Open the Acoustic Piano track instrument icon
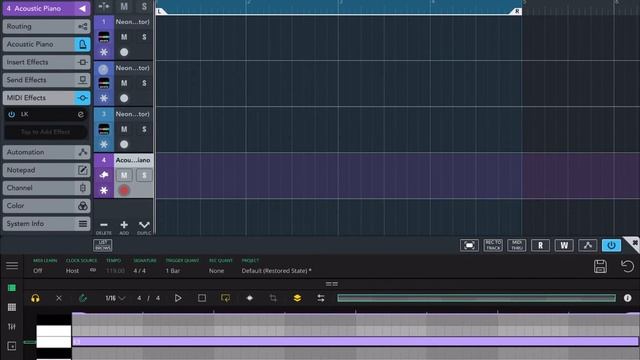Image resolution: width=640 pixels, height=360 pixels. tap(104, 175)
